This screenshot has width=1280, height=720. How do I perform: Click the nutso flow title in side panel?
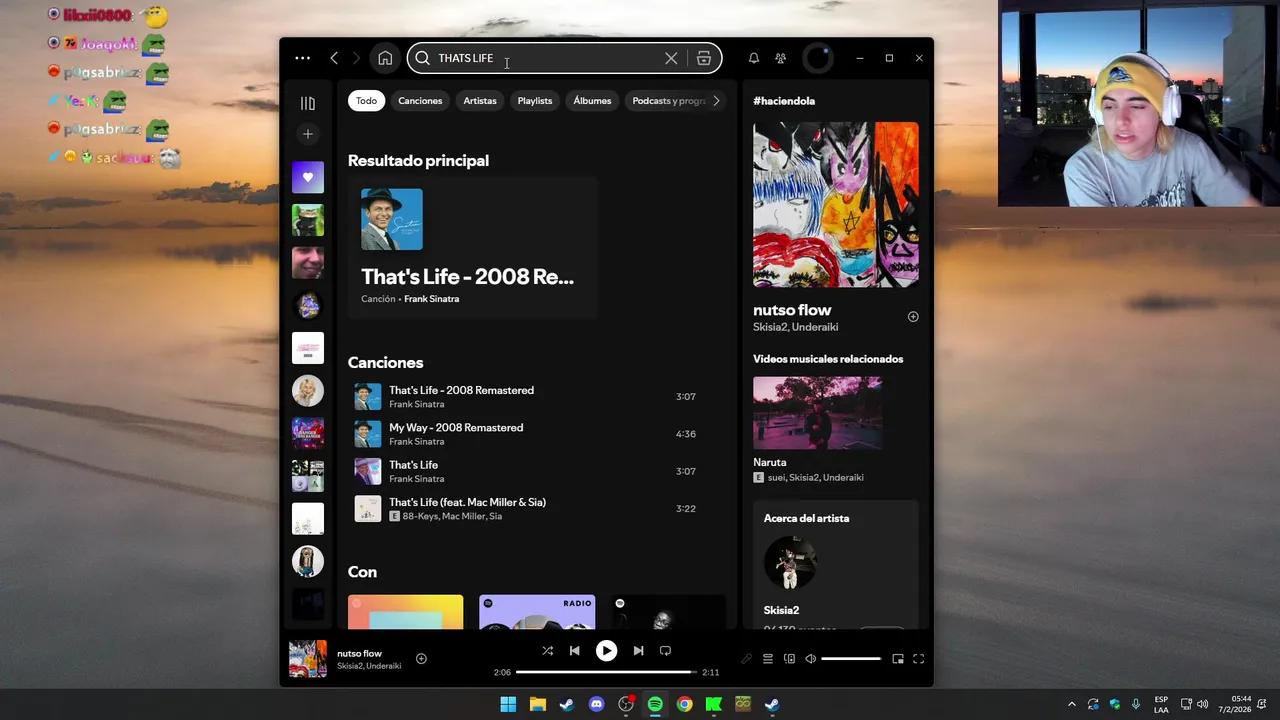(x=792, y=310)
